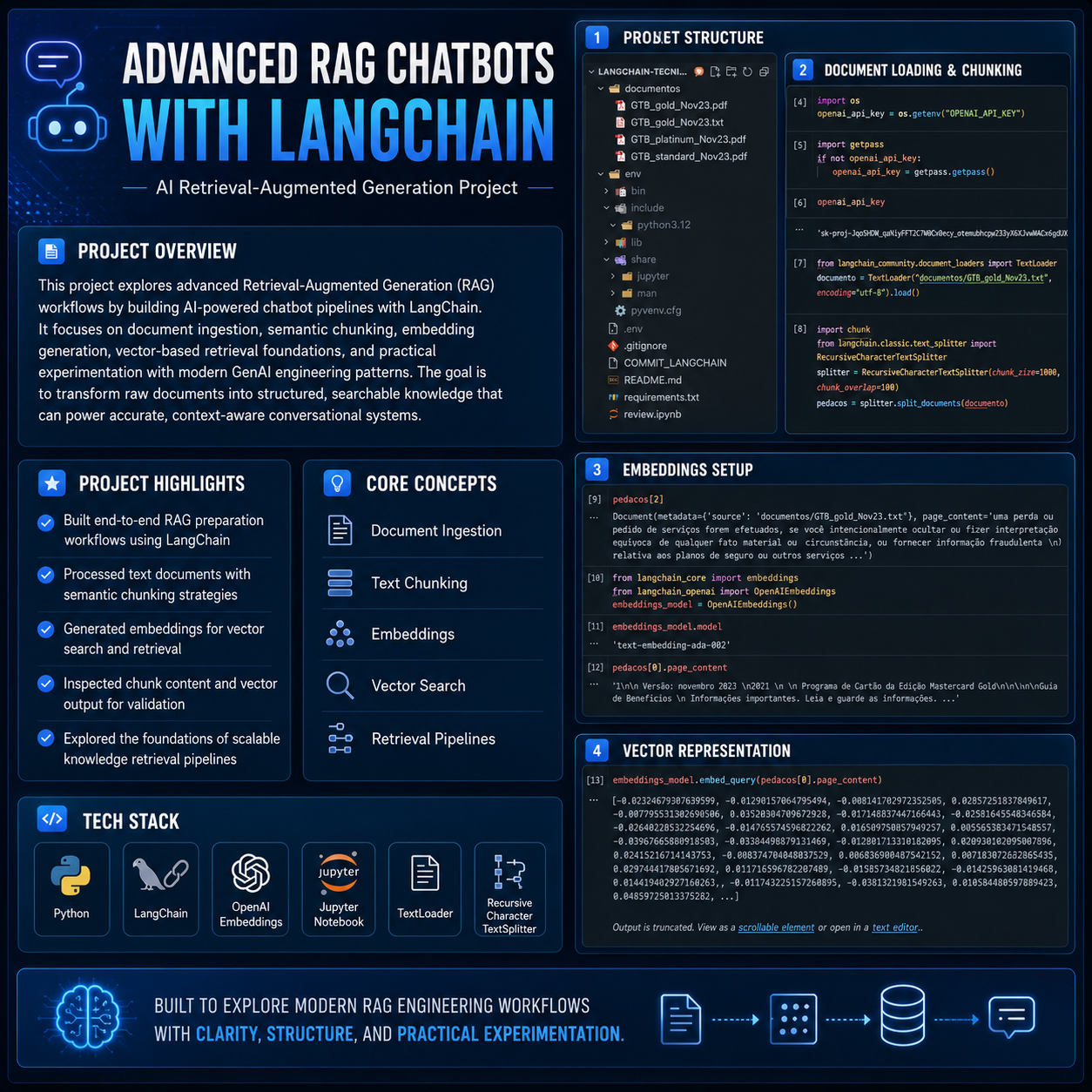Click the database icon in bottom banner
1092x1092 pixels.
(902, 1016)
